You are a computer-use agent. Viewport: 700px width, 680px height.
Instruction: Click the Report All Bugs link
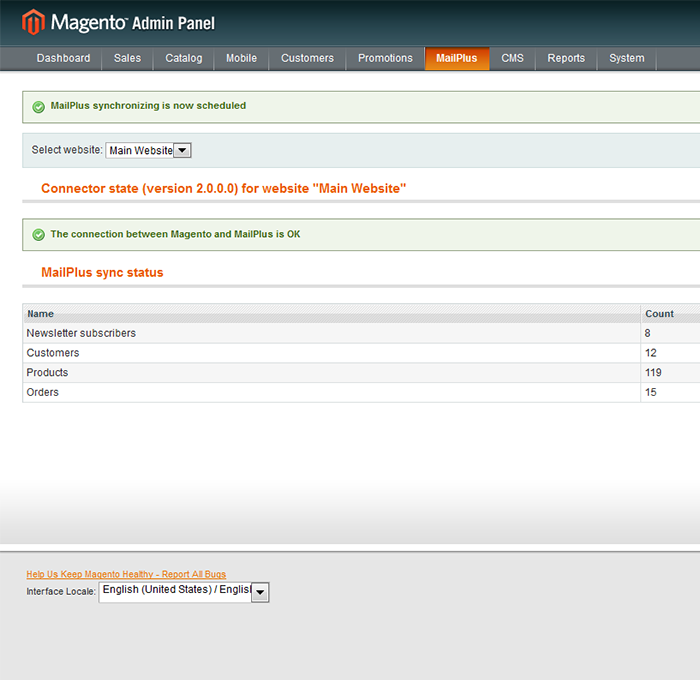click(x=126, y=574)
